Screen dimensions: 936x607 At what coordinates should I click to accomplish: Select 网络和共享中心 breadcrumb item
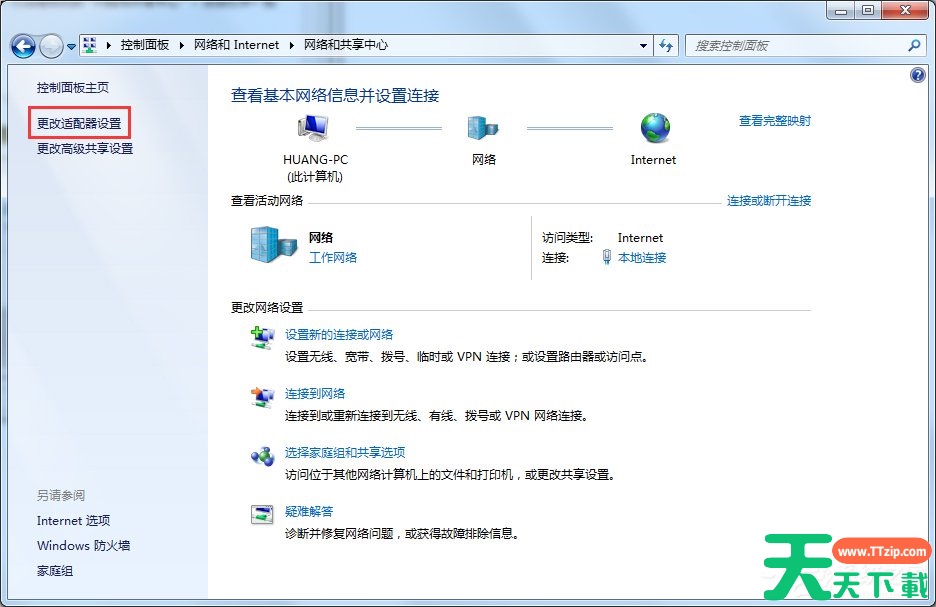[346, 45]
